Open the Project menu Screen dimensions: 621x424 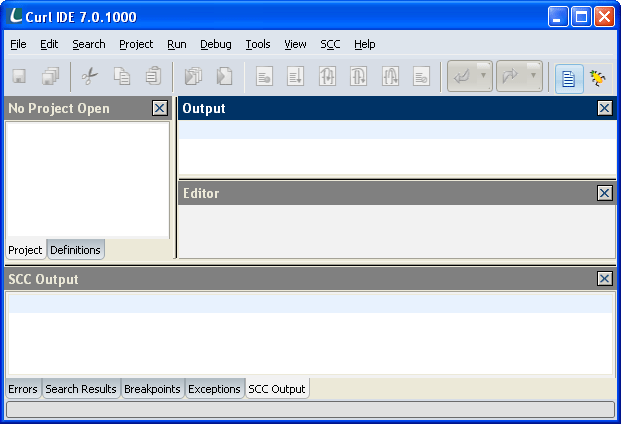tap(136, 44)
